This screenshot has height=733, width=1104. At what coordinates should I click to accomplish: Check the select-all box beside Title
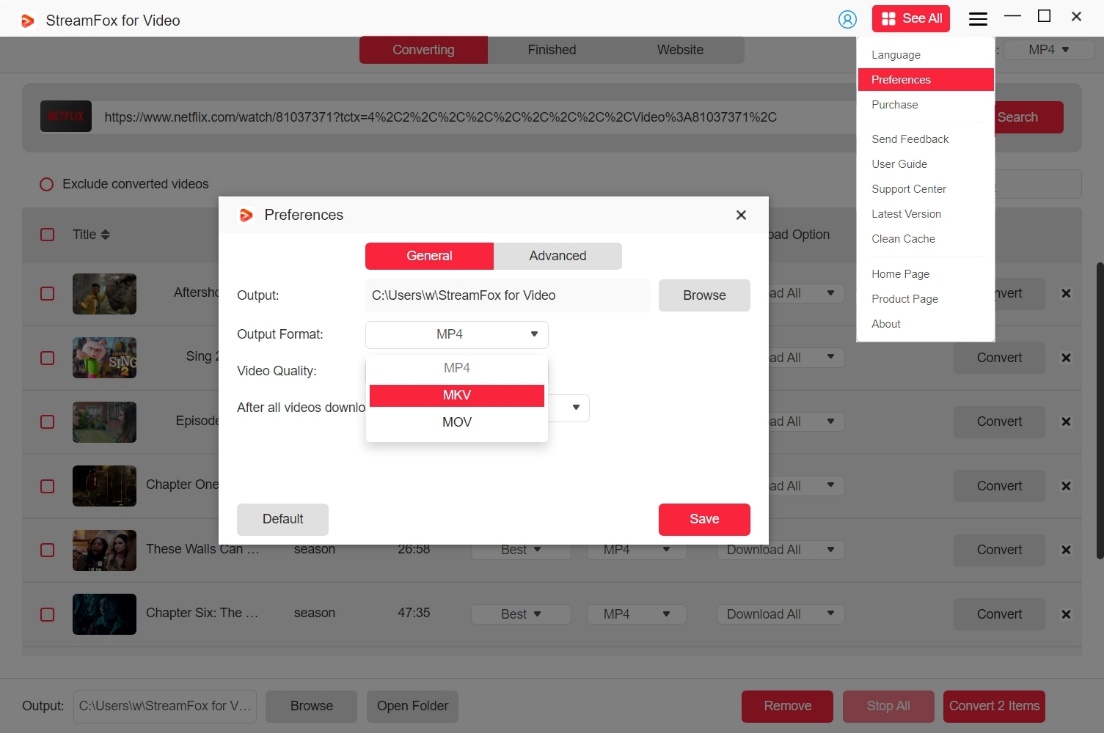(x=47, y=234)
